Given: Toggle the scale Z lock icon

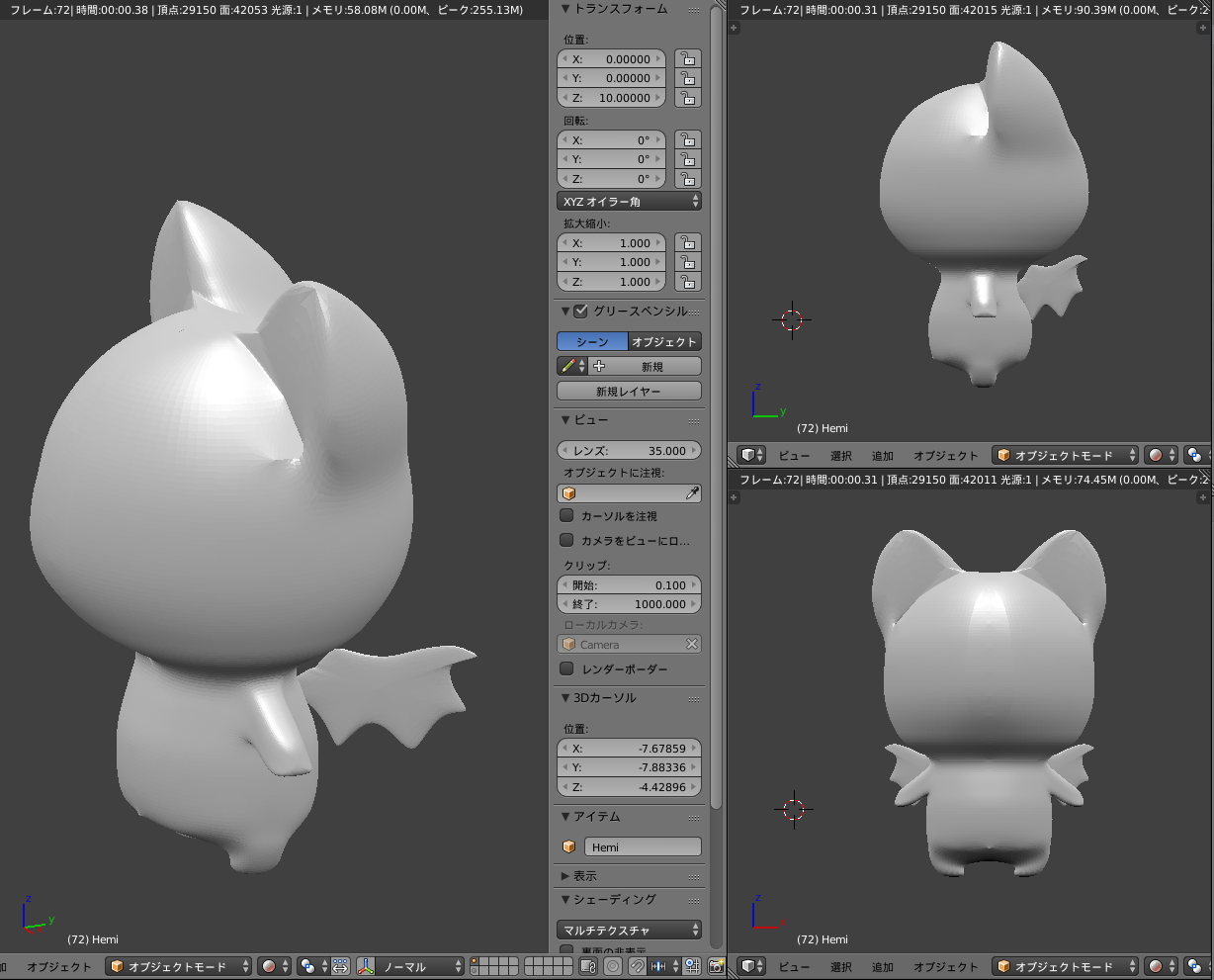Looking at the screenshot, I should pos(687,282).
